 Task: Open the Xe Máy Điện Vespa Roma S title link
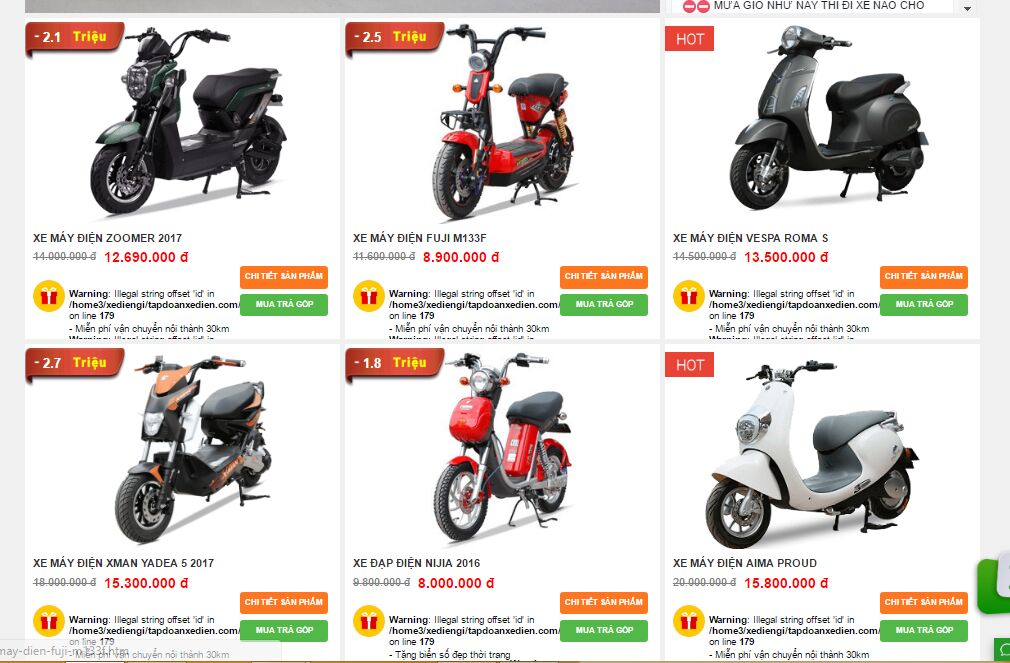(x=750, y=238)
